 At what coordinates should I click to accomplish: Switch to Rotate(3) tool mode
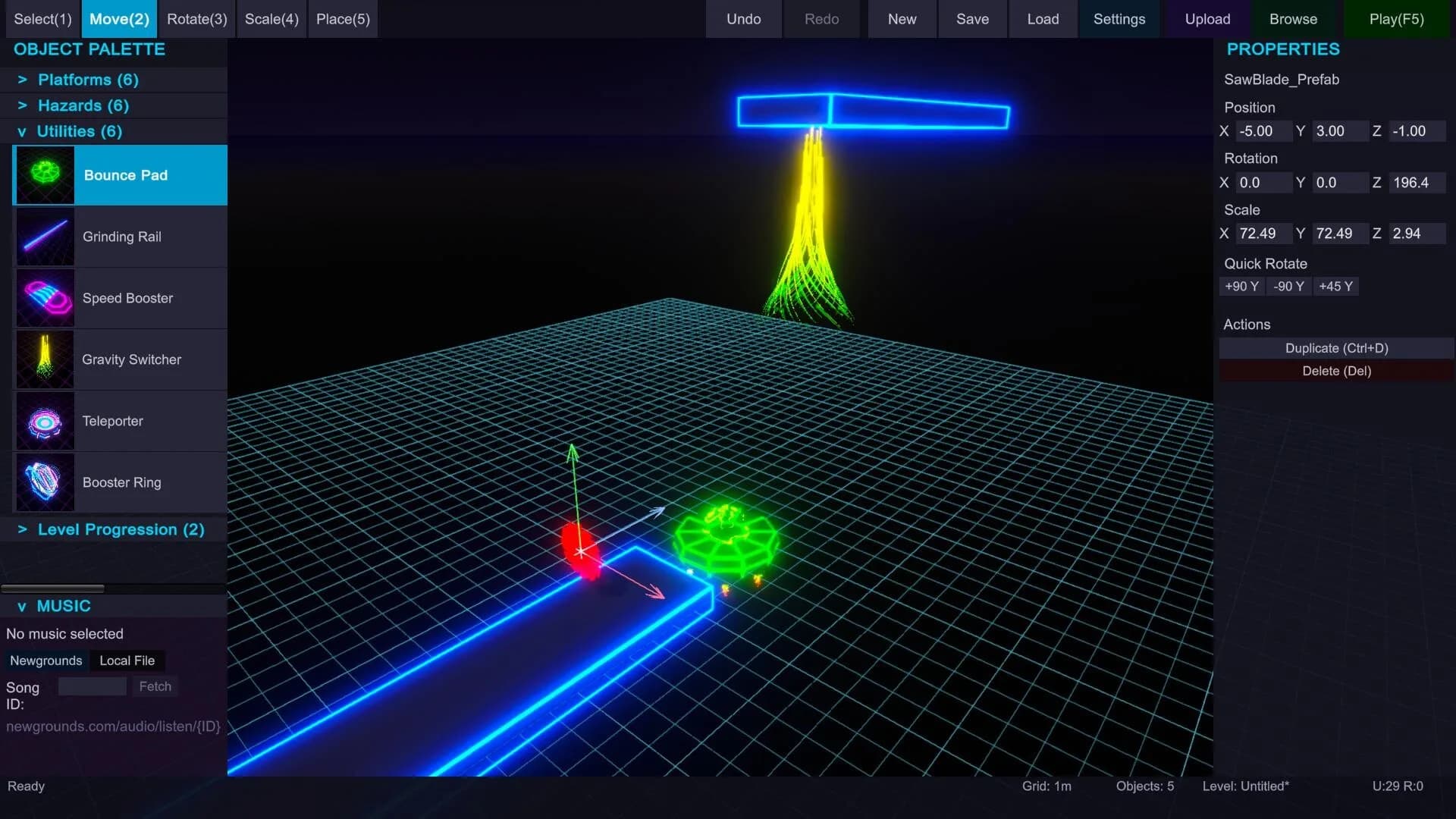pyautogui.click(x=197, y=19)
